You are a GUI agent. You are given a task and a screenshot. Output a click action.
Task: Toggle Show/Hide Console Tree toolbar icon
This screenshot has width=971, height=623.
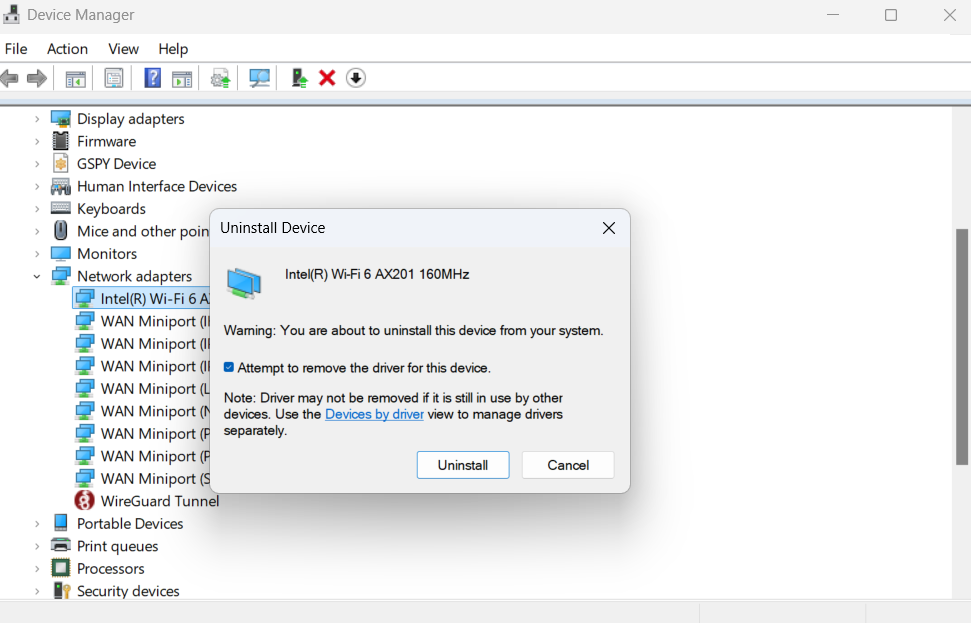76,79
